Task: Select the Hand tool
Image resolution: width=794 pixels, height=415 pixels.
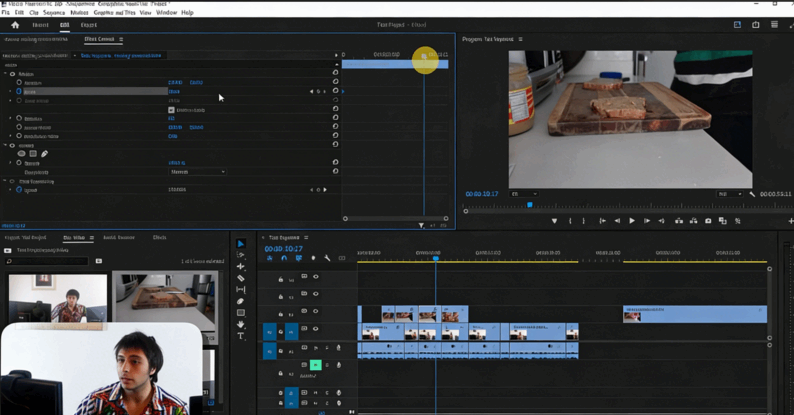Action: coord(240,324)
